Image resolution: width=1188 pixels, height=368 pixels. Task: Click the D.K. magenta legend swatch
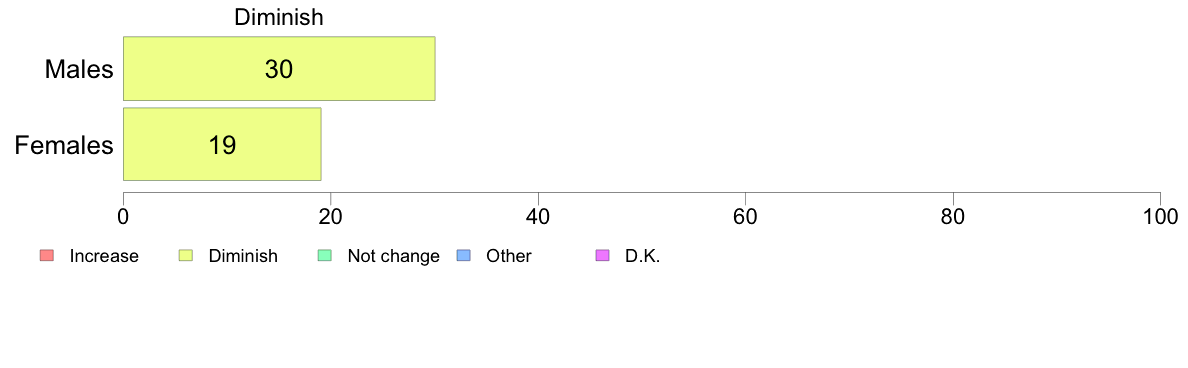pos(602,256)
